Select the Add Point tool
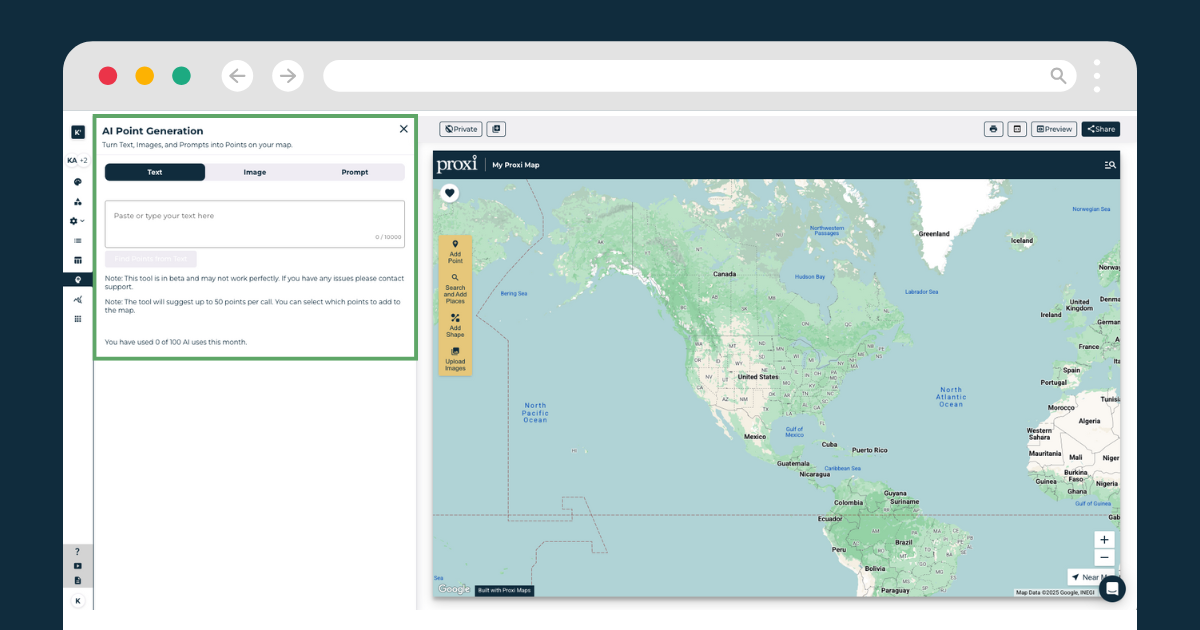Viewport: 1200px width, 630px height. coord(455,252)
